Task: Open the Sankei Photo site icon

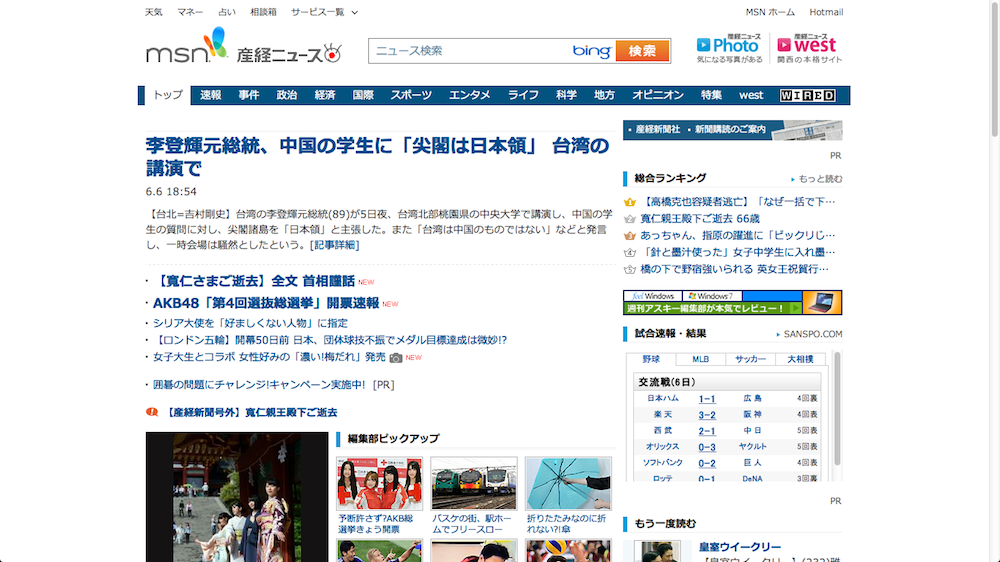Action: click(x=730, y=47)
